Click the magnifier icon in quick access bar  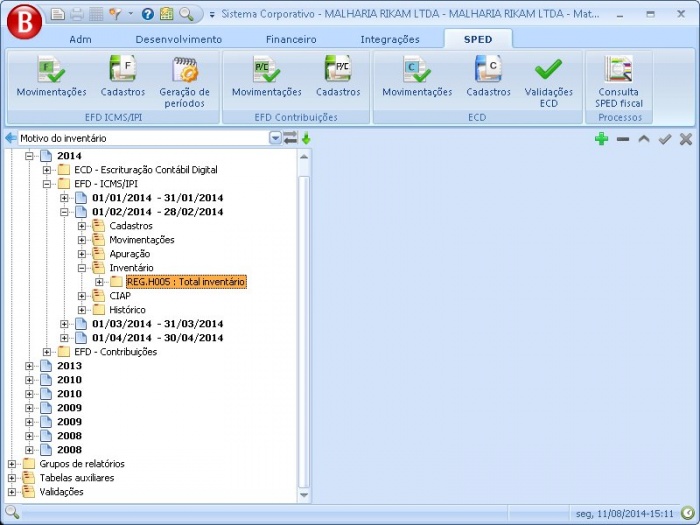pos(186,14)
